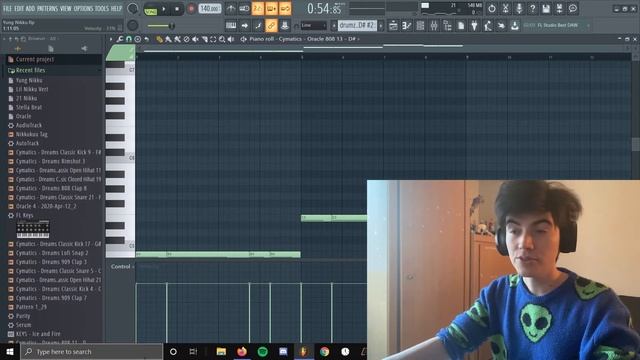The image size is (640, 360).
Task: Open the TOOLS menu
Action: [102, 8]
